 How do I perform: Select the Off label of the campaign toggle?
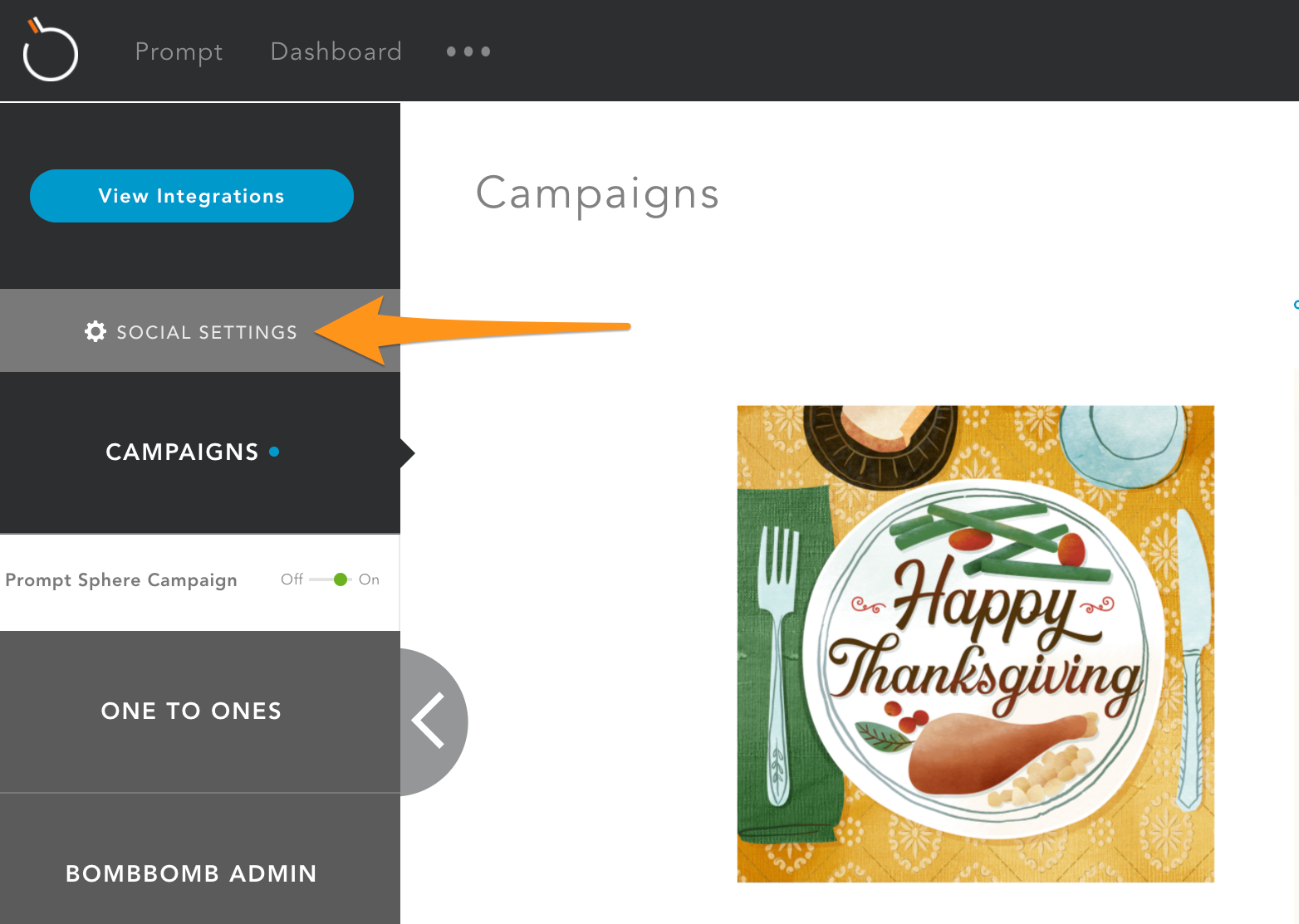[292, 579]
